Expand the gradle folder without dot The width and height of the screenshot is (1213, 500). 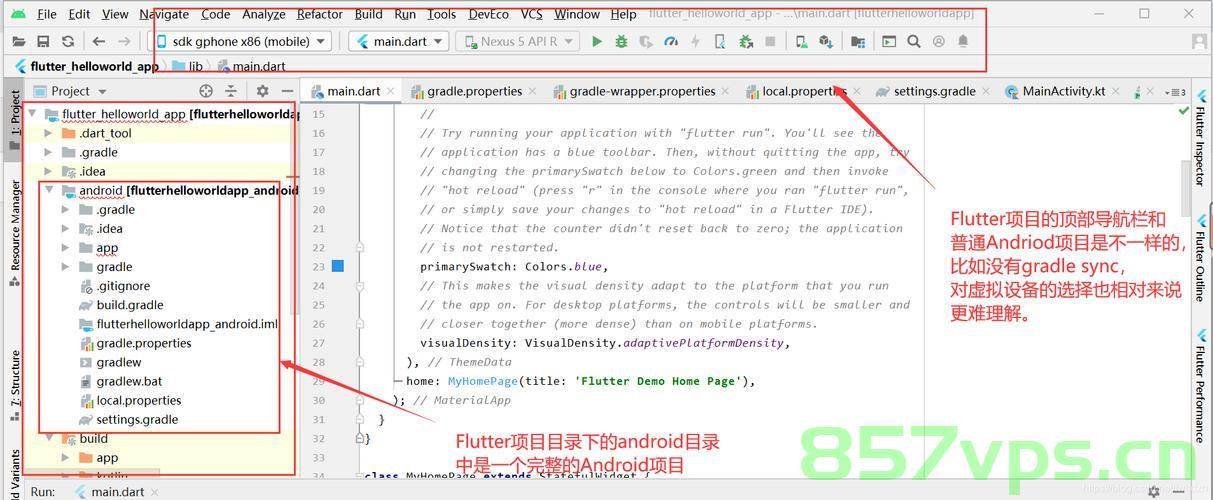(66, 267)
